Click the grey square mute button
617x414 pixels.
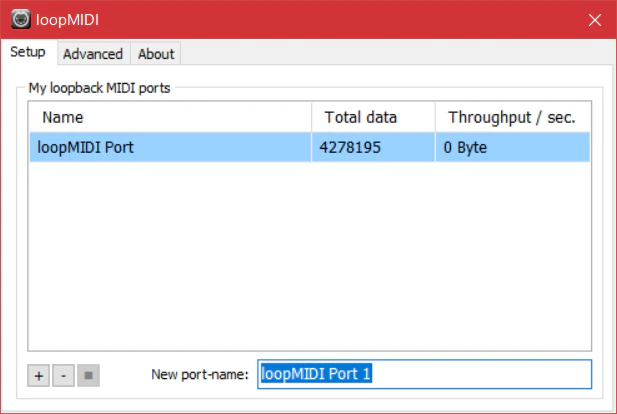pos(88,375)
